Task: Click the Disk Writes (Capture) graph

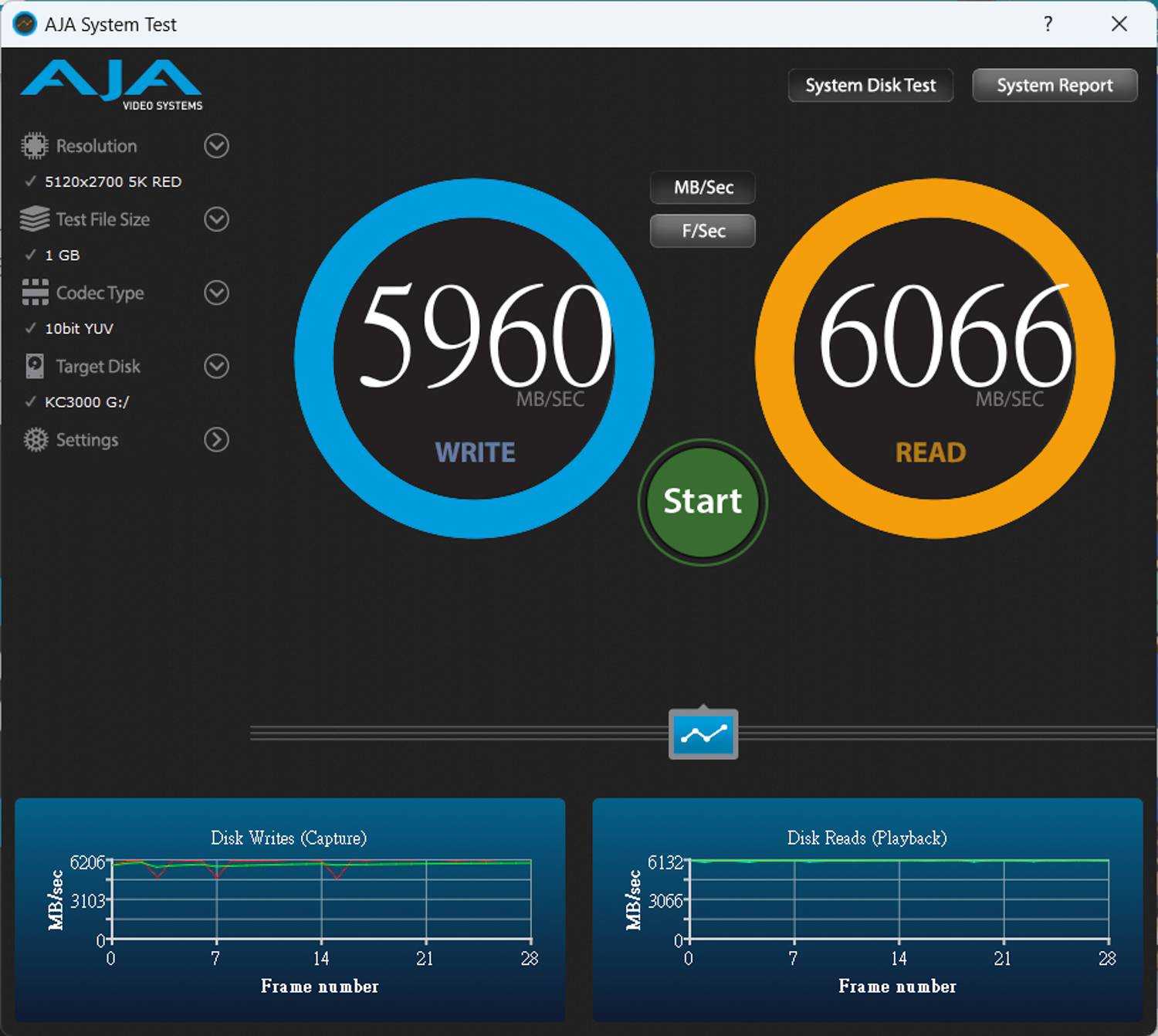Action: click(x=321, y=900)
